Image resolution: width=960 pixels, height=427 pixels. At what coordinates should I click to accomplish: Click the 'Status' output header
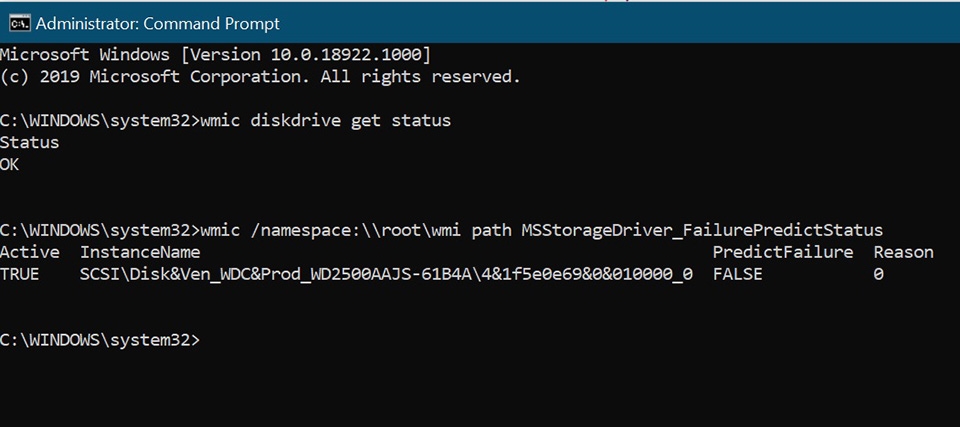coord(30,142)
